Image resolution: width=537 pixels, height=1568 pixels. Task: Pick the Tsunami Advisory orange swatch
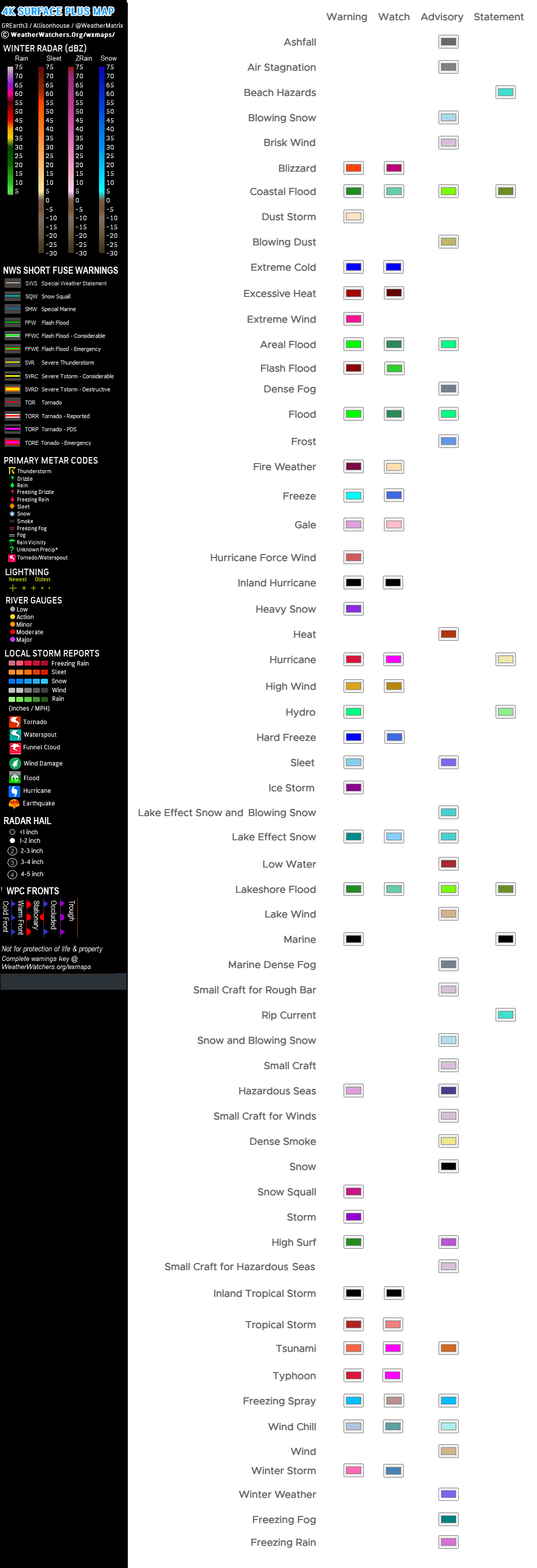coord(448,1348)
